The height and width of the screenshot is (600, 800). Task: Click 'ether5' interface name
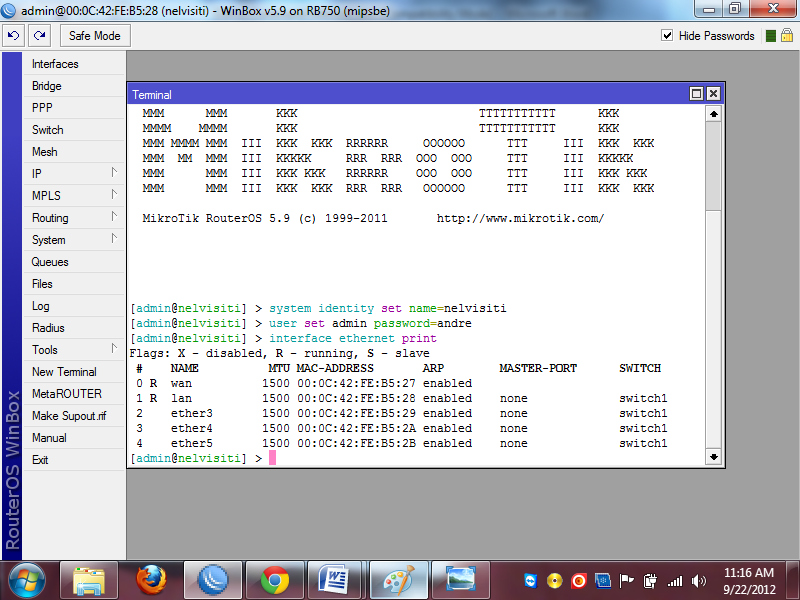pos(192,443)
